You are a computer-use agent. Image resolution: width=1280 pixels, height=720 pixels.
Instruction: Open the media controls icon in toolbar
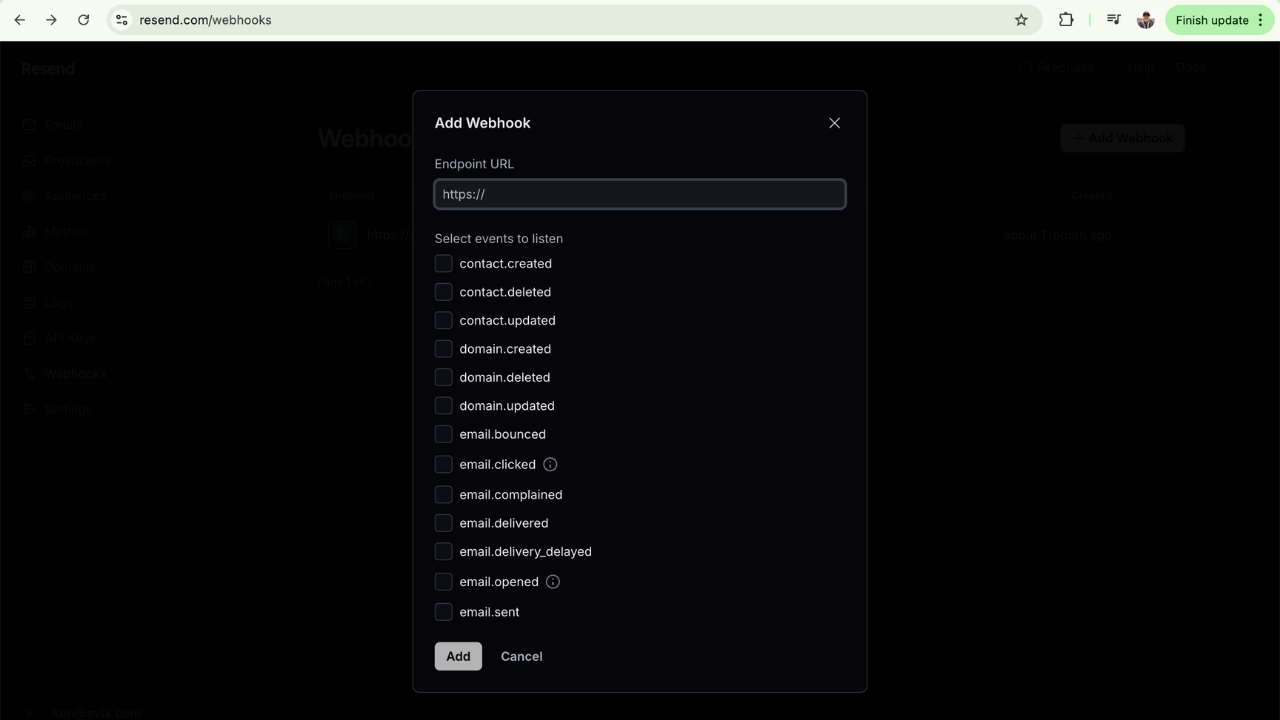(1113, 20)
